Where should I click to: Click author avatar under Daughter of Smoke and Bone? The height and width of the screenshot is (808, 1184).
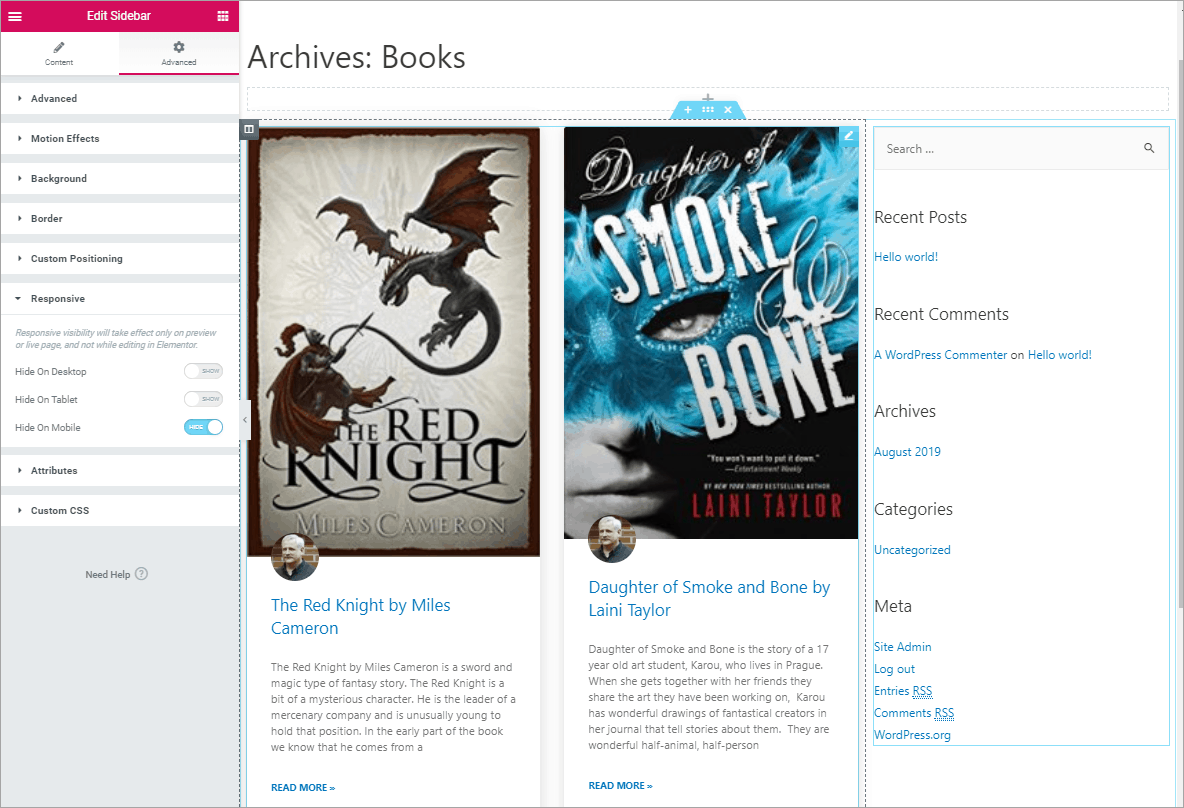(612, 539)
